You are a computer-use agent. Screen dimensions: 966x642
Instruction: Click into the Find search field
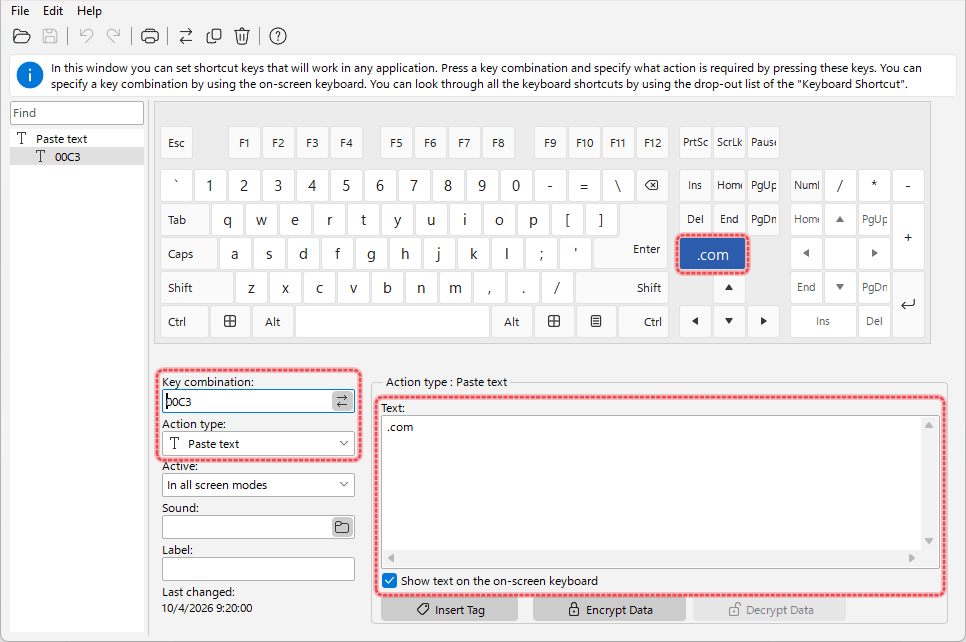pos(77,113)
